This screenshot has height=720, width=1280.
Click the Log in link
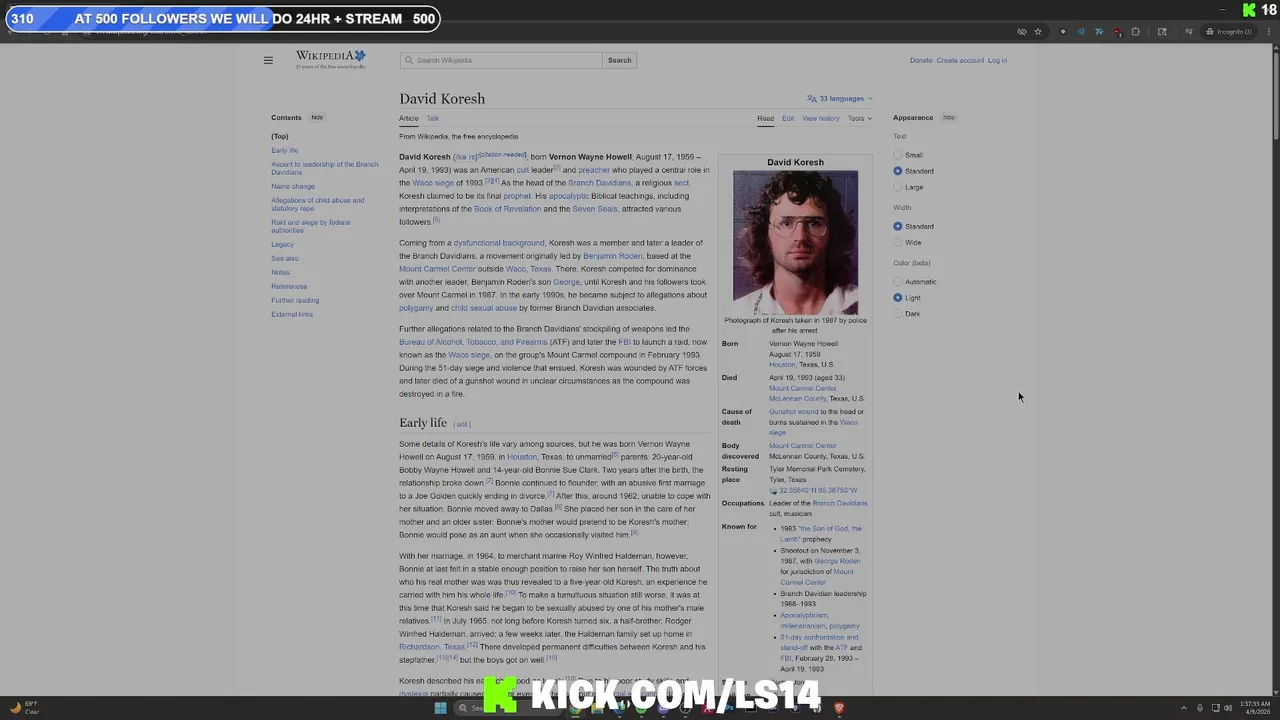pos(997,60)
